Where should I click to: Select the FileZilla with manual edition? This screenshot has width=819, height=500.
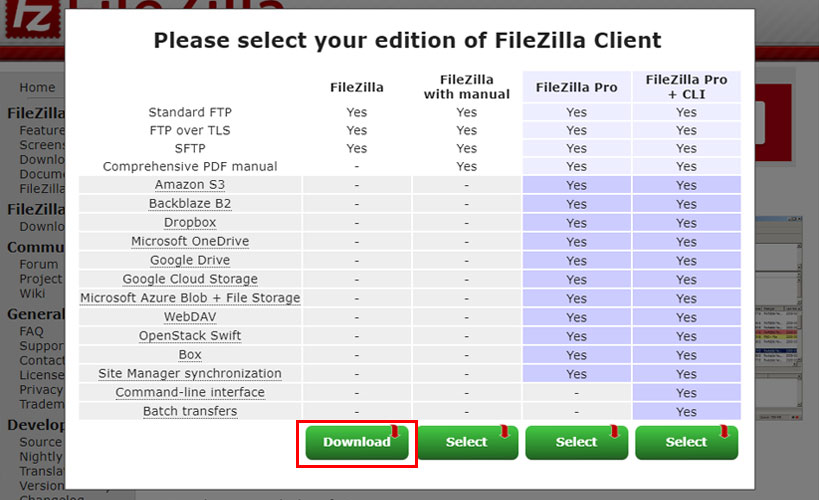467,443
